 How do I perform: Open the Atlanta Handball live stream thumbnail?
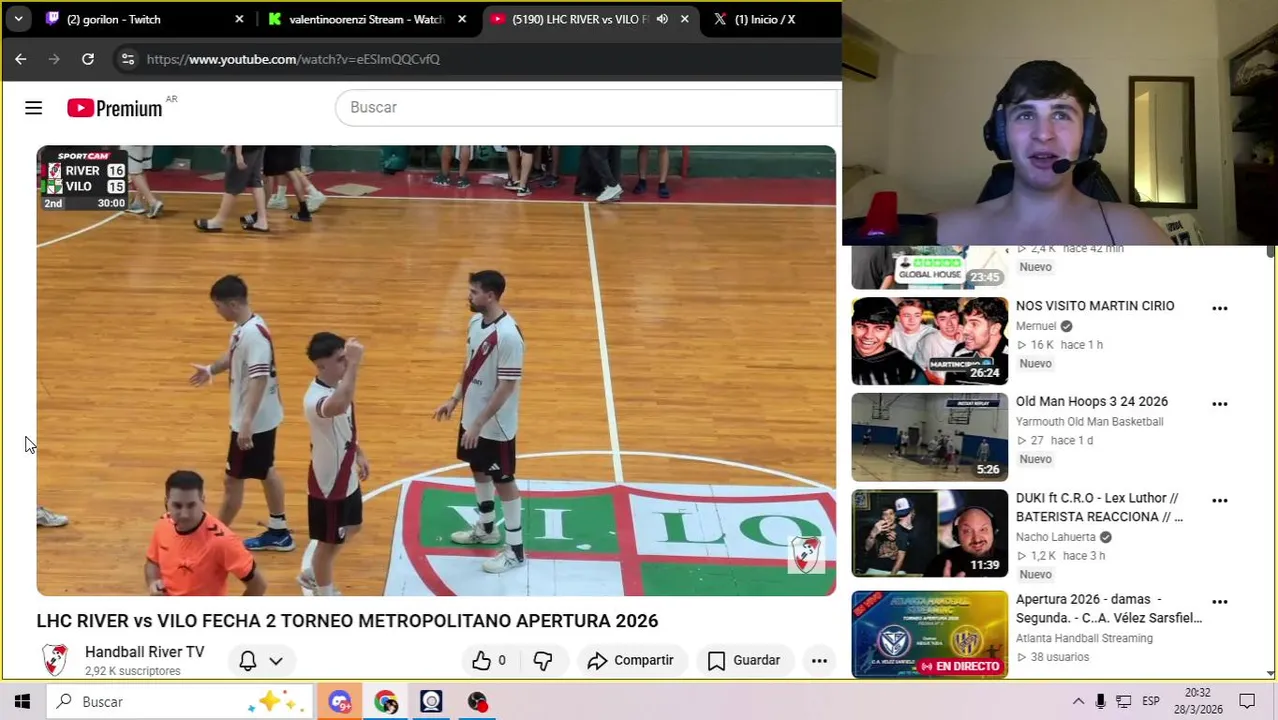pos(930,634)
